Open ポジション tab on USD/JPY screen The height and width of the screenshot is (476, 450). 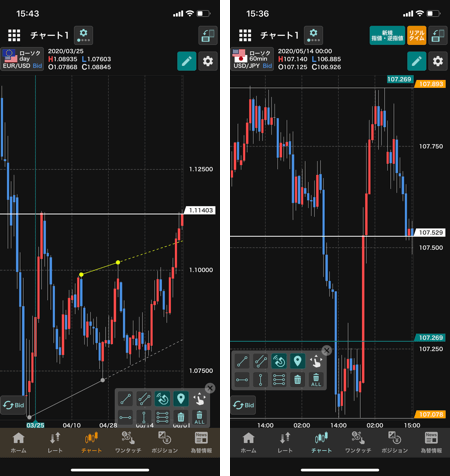coord(395,443)
